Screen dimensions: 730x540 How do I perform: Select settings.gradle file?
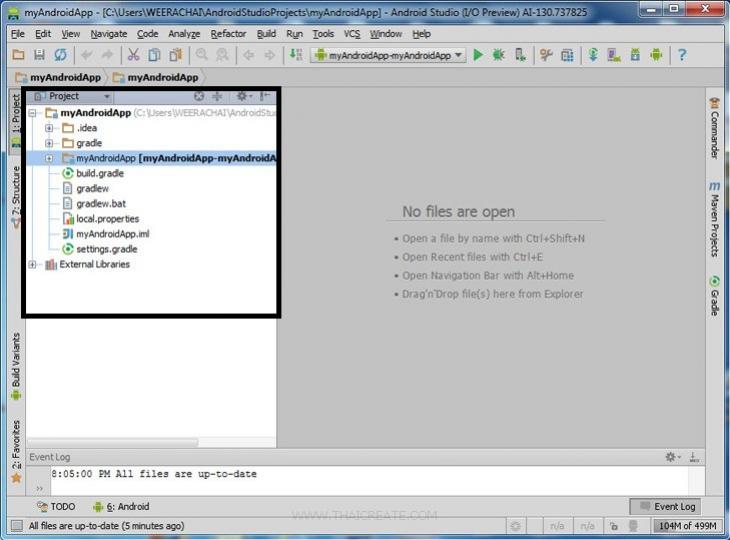[x=106, y=249]
